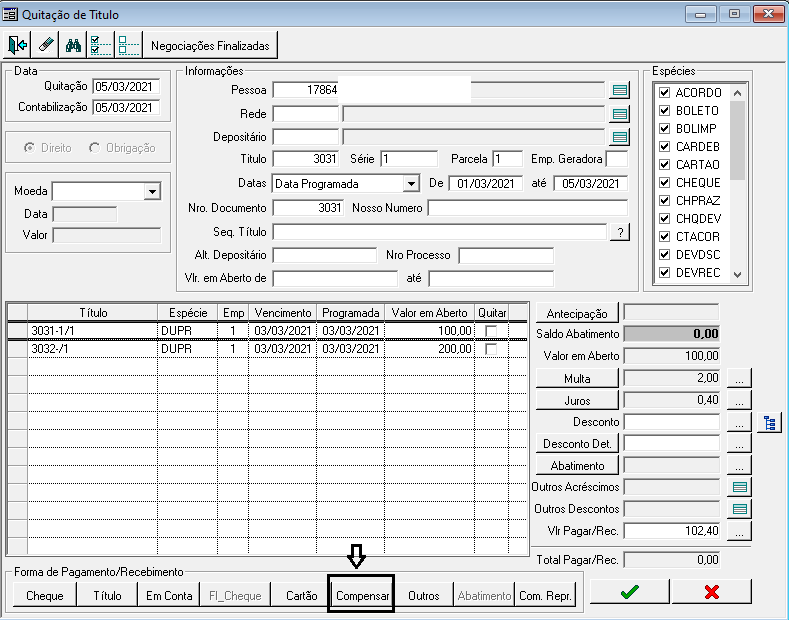The height and width of the screenshot is (620, 789).
Task: Uncheck the CHPRAZ espécie
Action: (664, 201)
